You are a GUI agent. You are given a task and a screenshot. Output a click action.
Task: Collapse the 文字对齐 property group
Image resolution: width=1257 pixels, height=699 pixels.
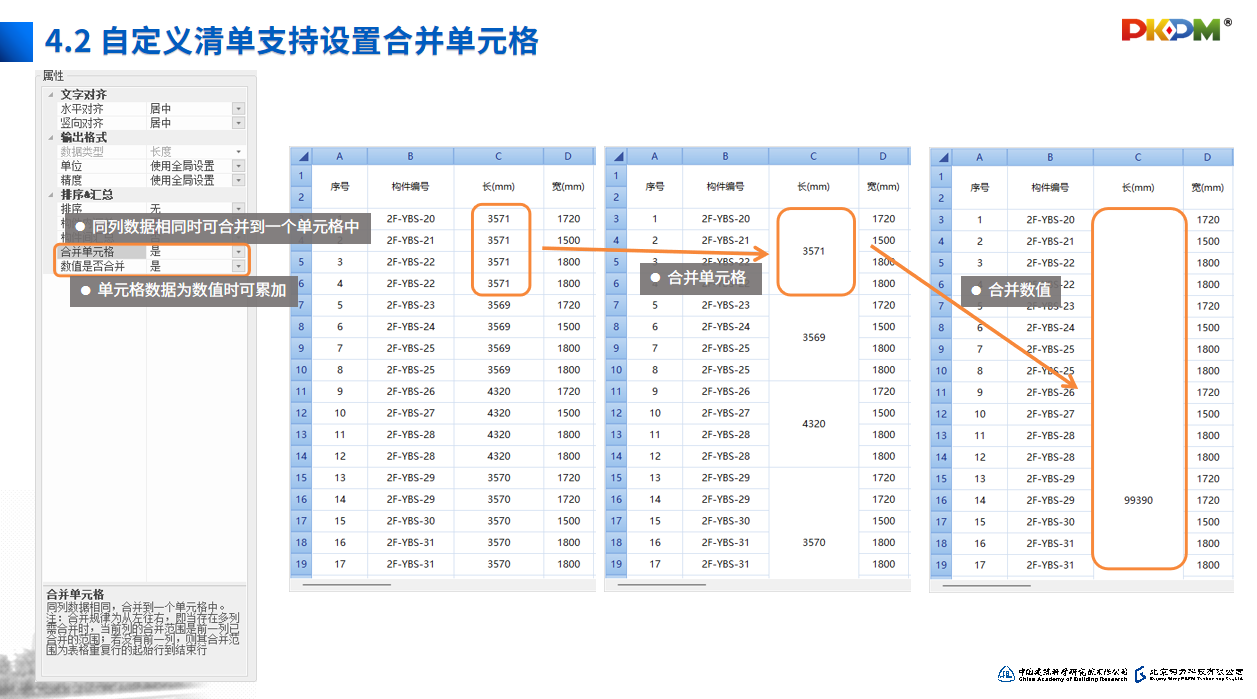pyautogui.click(x=52, y=95)
